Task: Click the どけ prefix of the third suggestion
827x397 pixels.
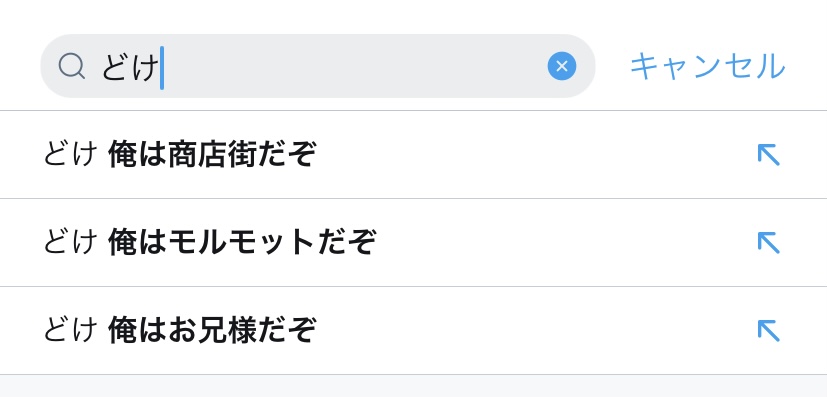Action: coord(70,331)
